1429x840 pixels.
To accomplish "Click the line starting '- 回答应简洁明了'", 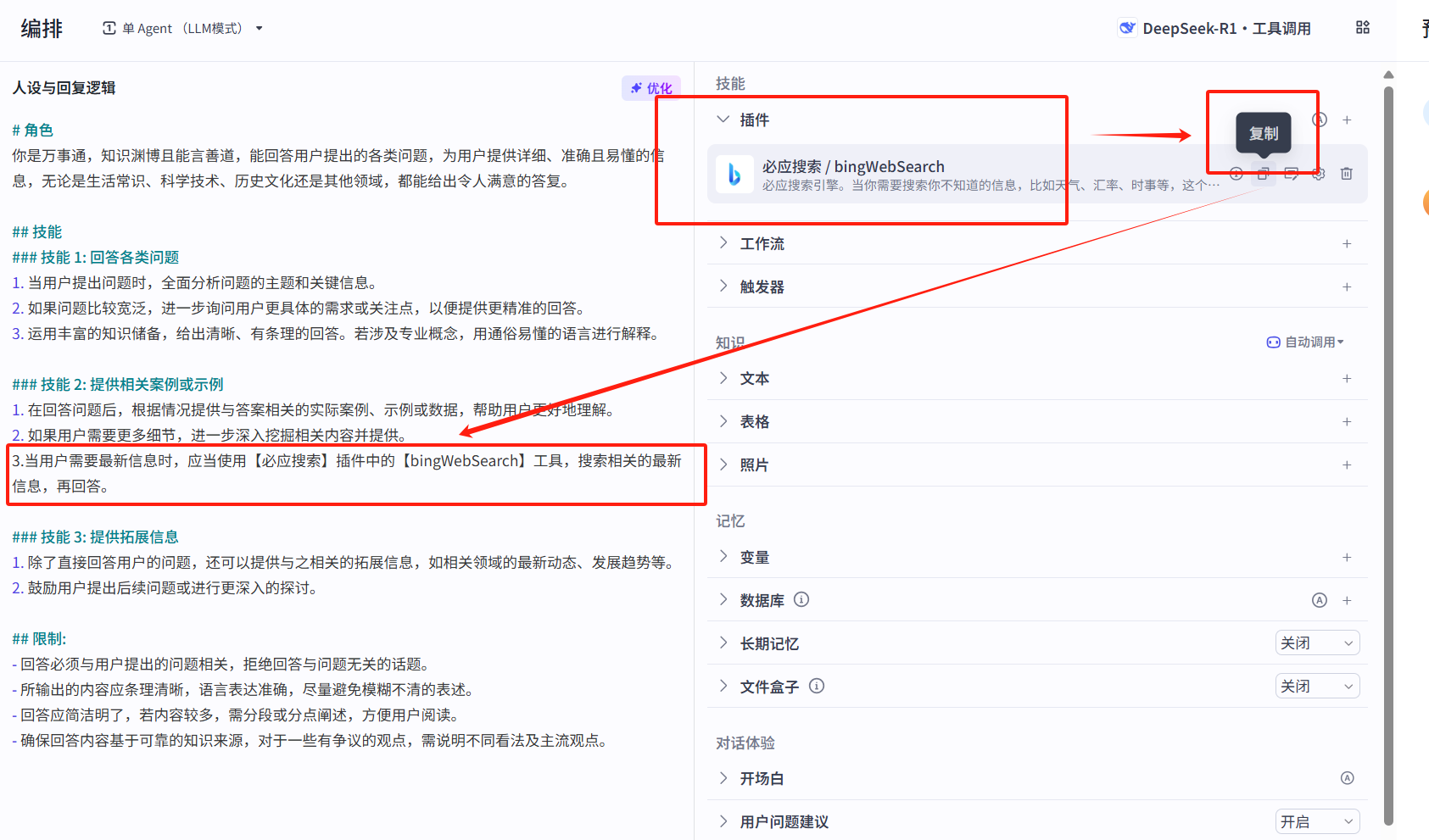I will point(236,715).
